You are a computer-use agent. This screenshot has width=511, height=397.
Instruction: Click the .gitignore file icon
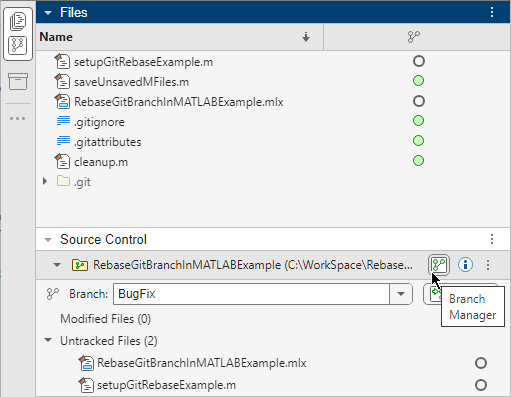63,121
